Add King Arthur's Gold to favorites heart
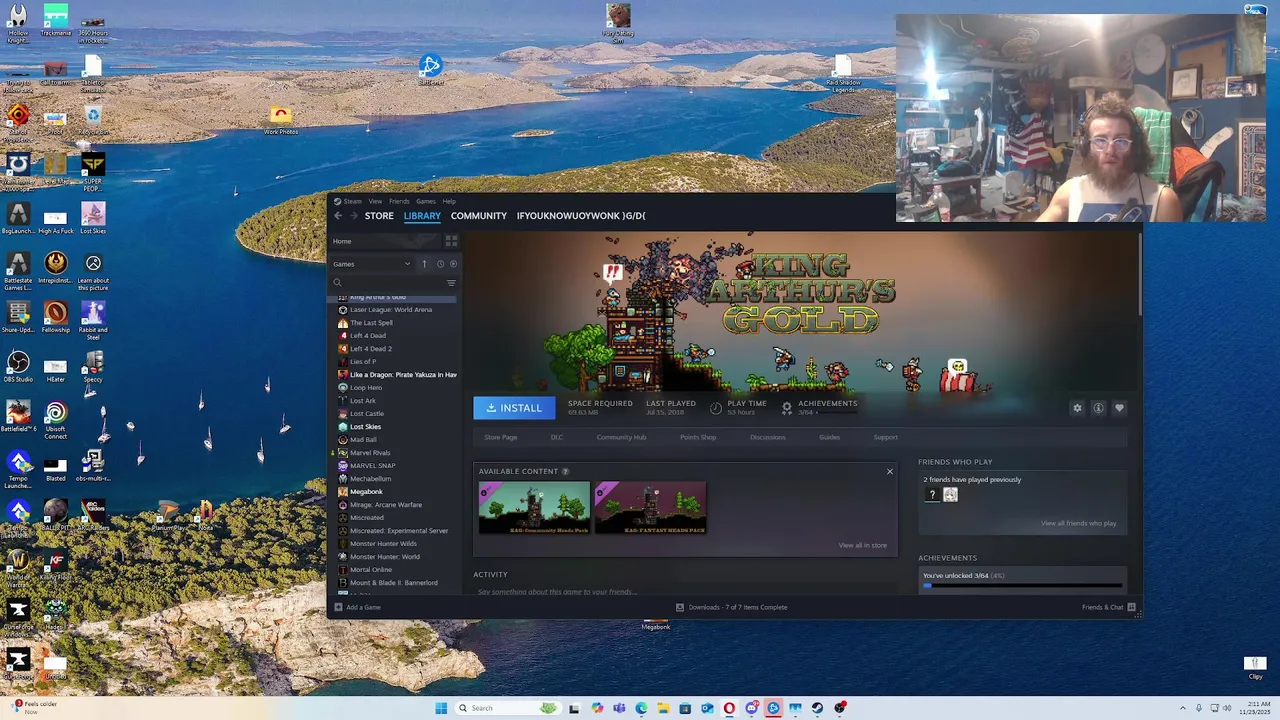The width and height of the screenshot is (1280, 720). pyautogui.click(x=1119, y=408)
